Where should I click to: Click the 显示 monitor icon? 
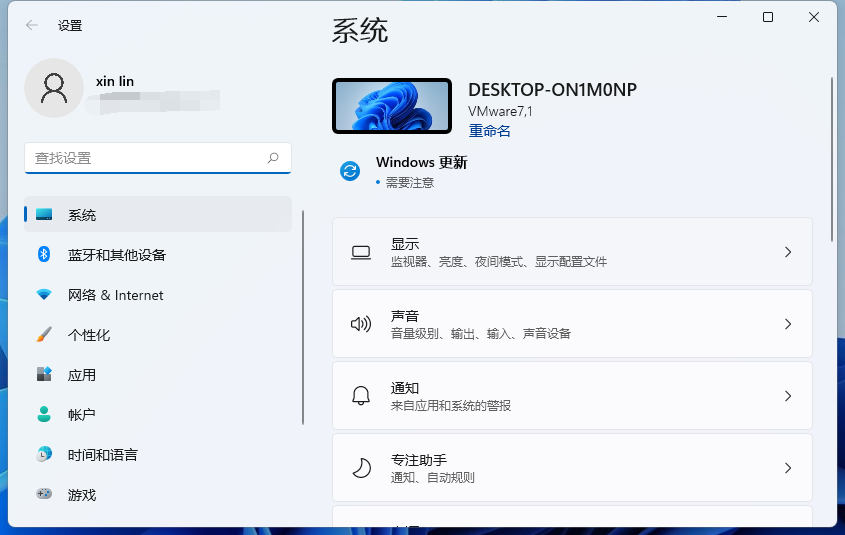point(361,253)
